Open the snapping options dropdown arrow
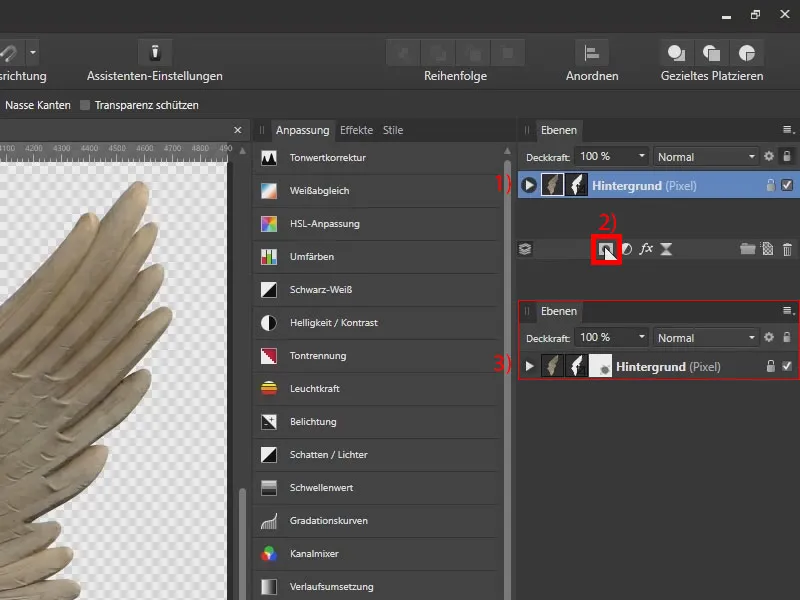800x600 pixels. point(33,53)
